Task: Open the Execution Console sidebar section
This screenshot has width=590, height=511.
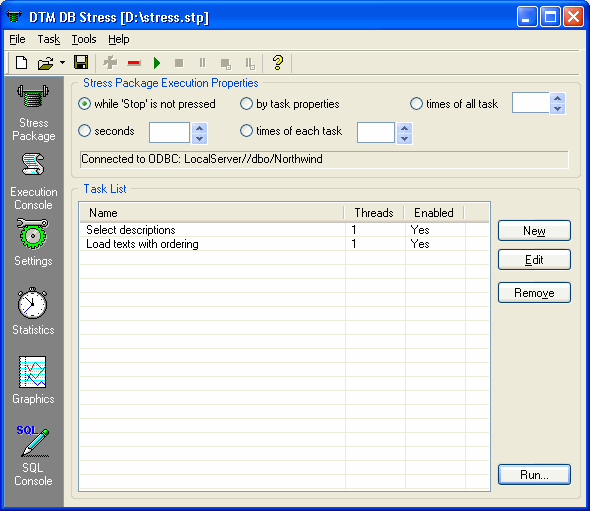Action: click(x=33, y=182)
